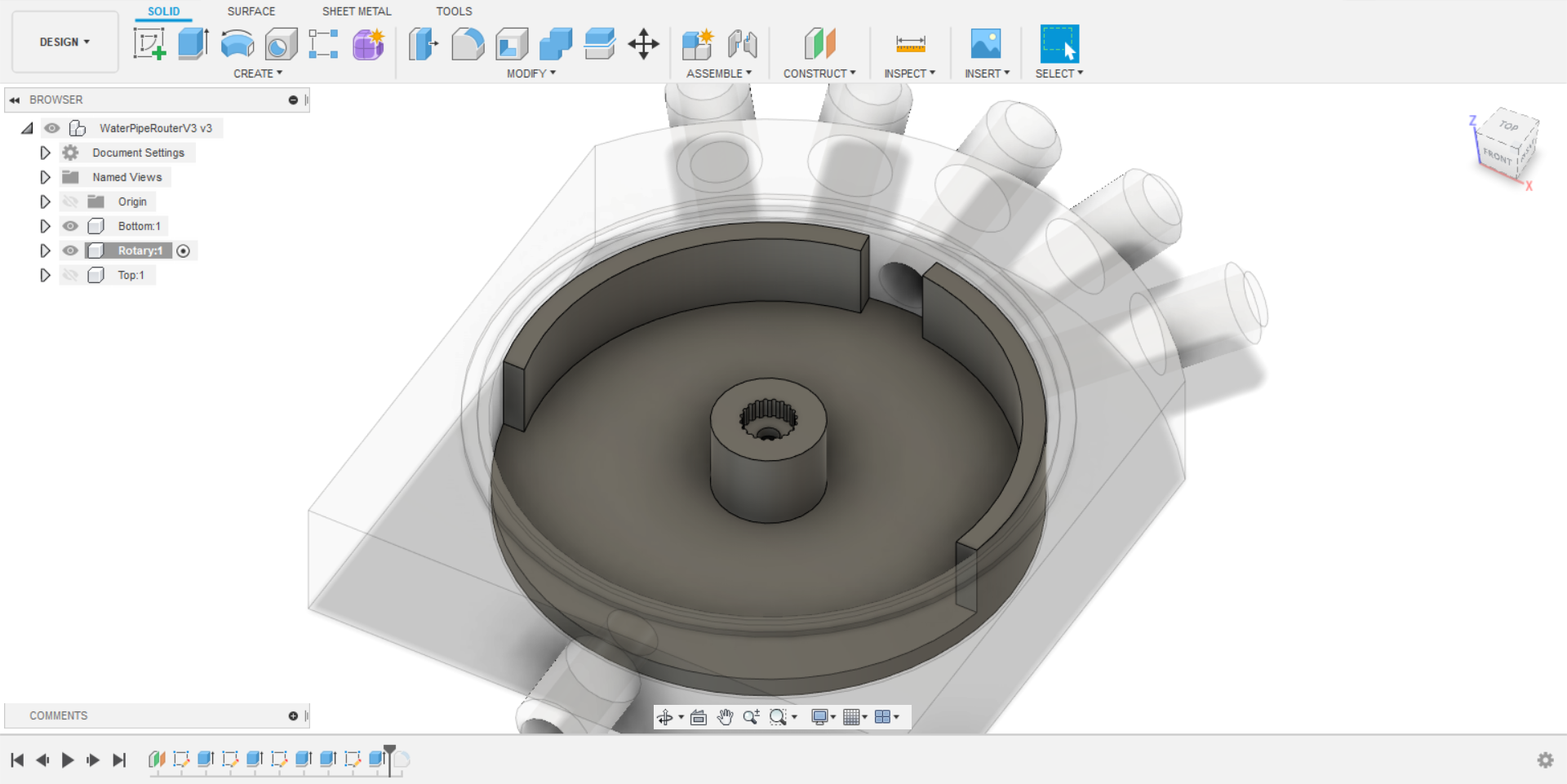Click the timeline position marker

[x=390, y=759]
